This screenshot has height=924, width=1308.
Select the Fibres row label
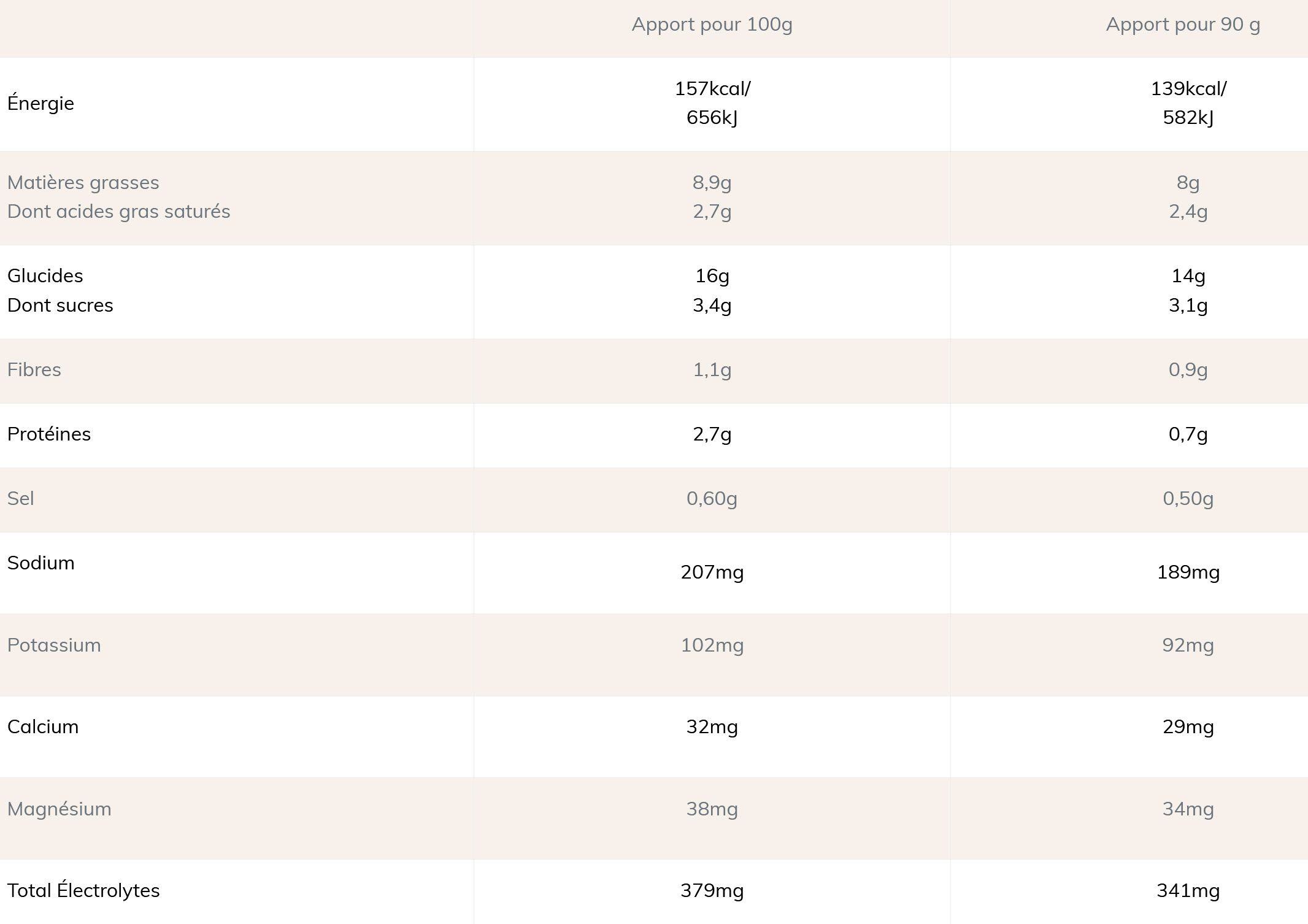[34, 369]
